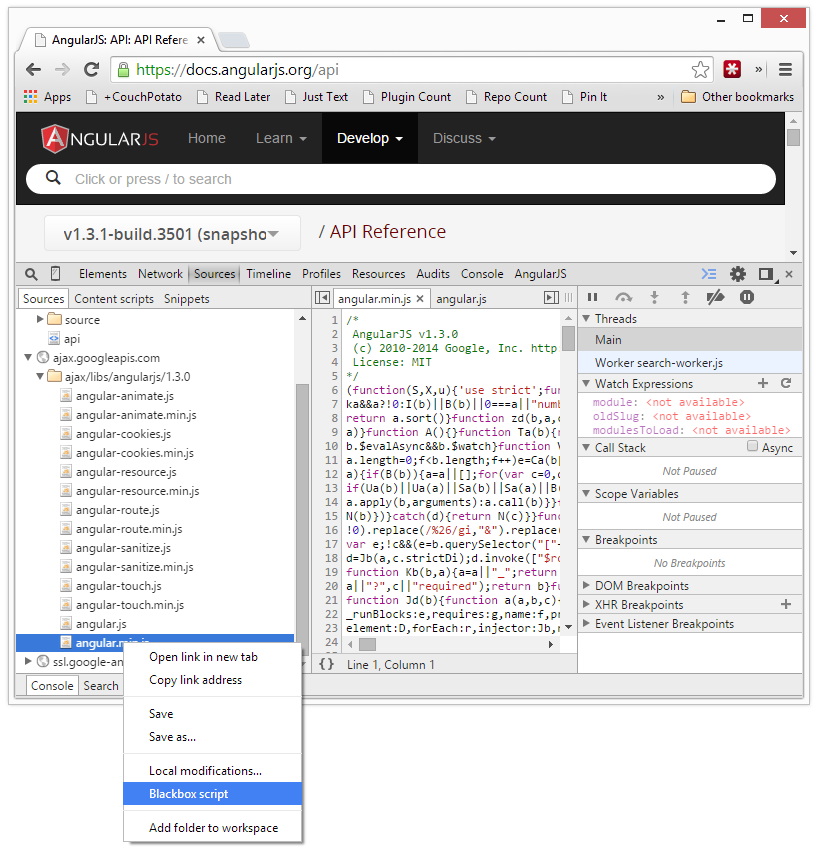The image size is (817, 850).
Task: Expand Event Listener Breakpoints section
Action: pyautogui.click(x=586, y=623)
